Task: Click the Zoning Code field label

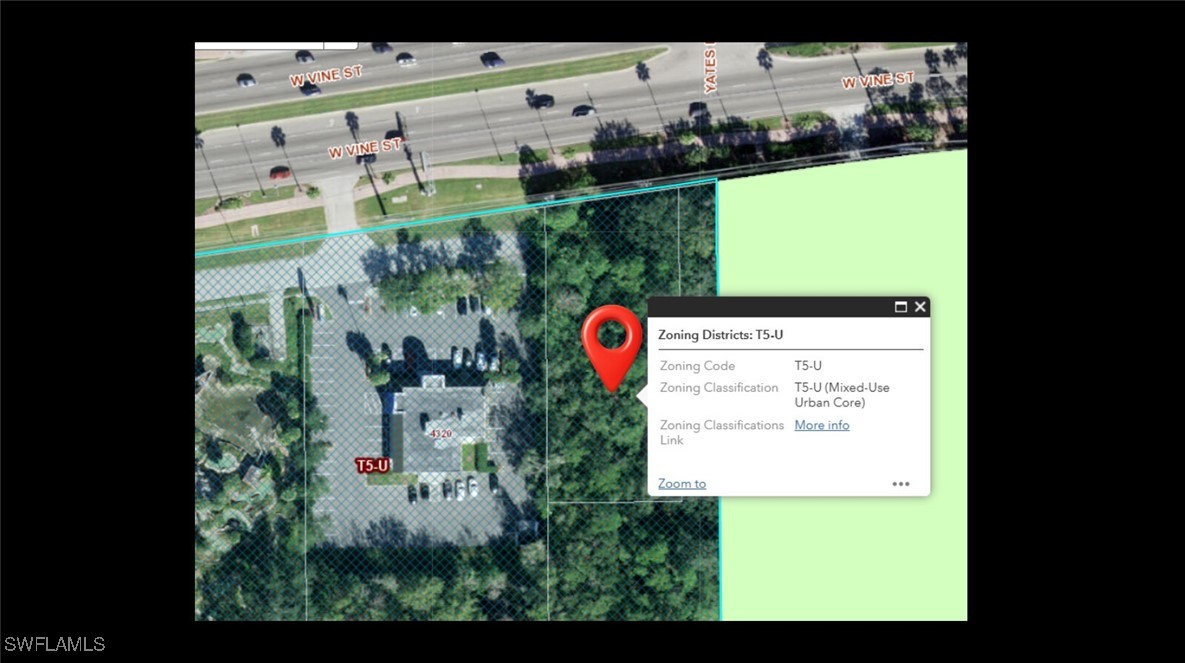Action: (x=697, y=366)
